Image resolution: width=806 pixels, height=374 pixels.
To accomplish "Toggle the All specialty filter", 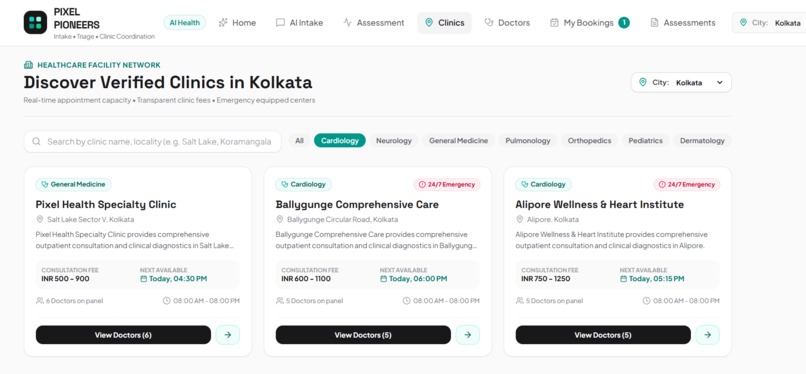I will tap(300, 141).
